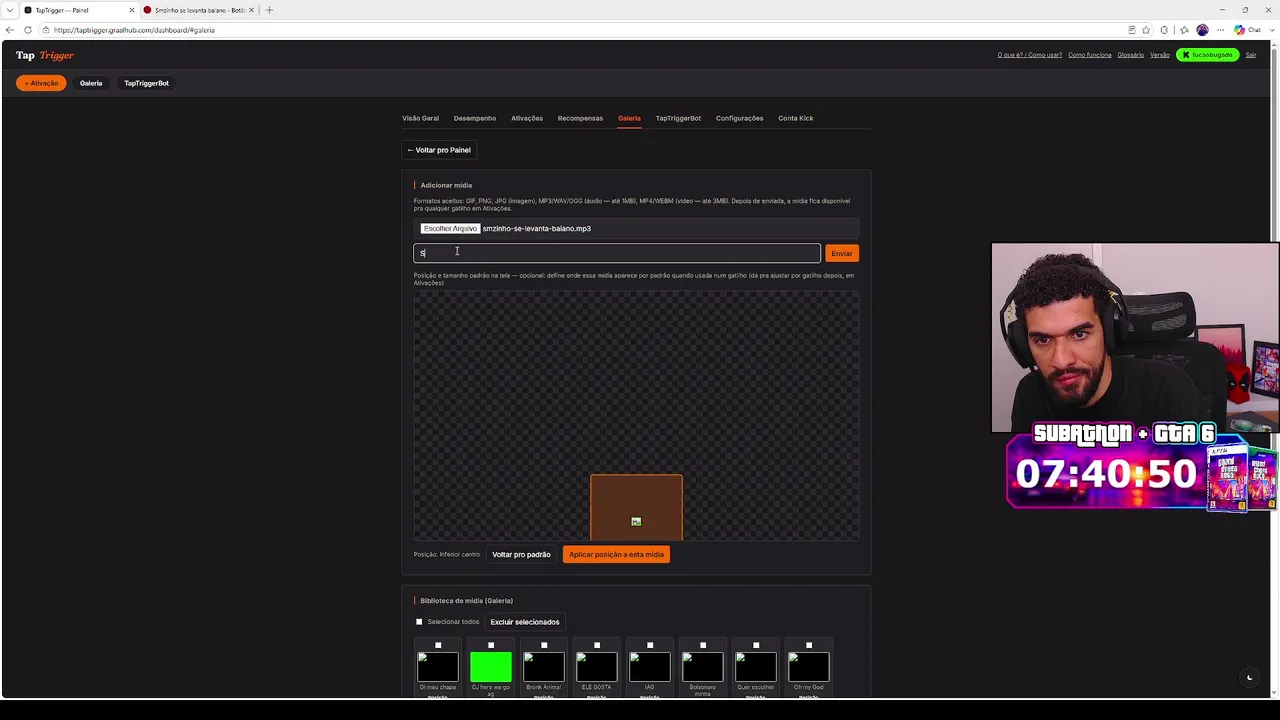Switch to the Smzinho se levanta baiano tab
The height and width of the screenshot is (720, 1280).
[200, 10]
